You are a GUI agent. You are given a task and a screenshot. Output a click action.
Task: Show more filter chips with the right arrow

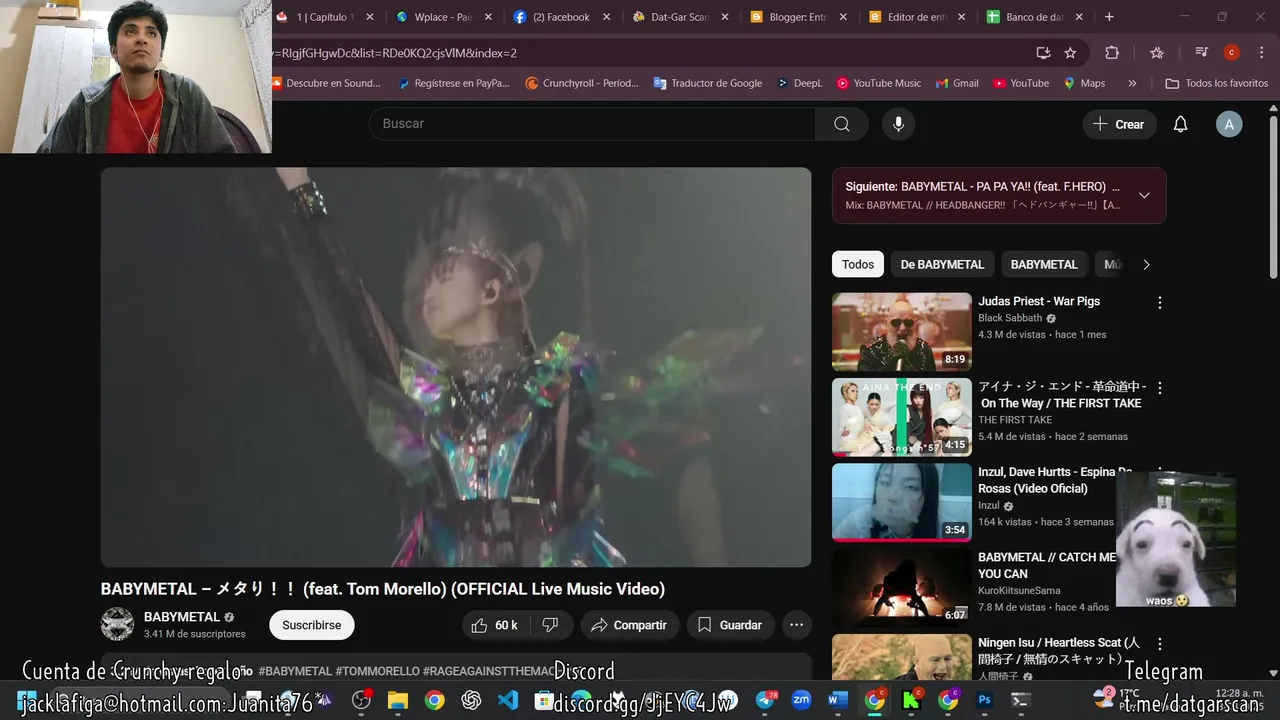tap(1146, 265)
